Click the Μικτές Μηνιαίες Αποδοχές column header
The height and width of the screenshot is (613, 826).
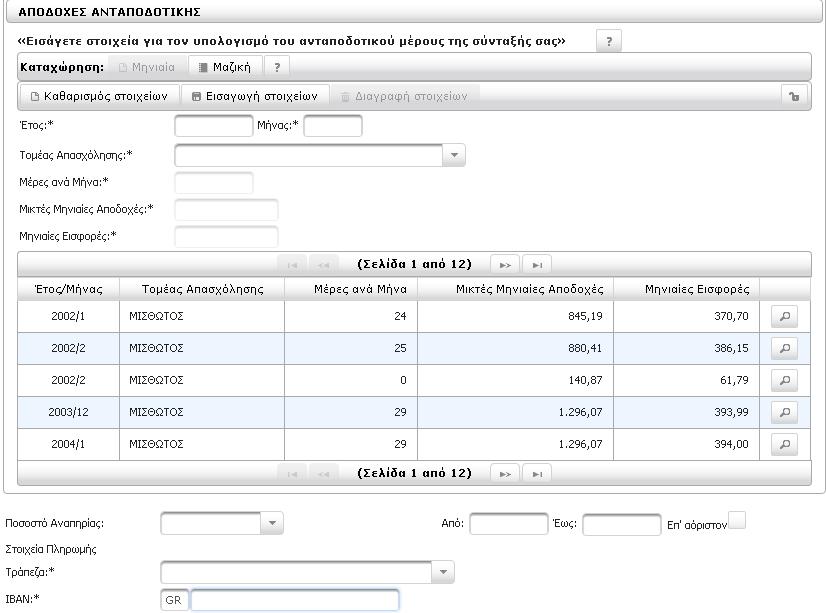pos(516,289)
